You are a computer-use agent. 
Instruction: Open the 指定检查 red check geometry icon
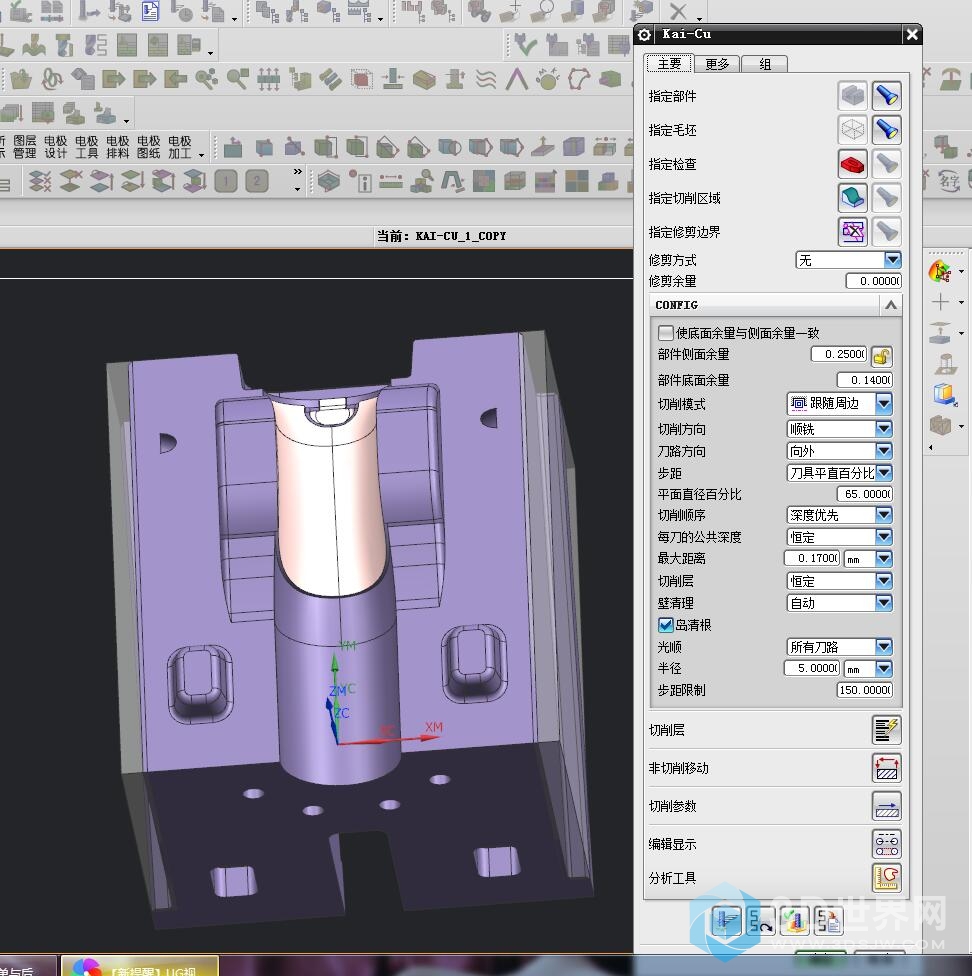click(x=853, y=164)
